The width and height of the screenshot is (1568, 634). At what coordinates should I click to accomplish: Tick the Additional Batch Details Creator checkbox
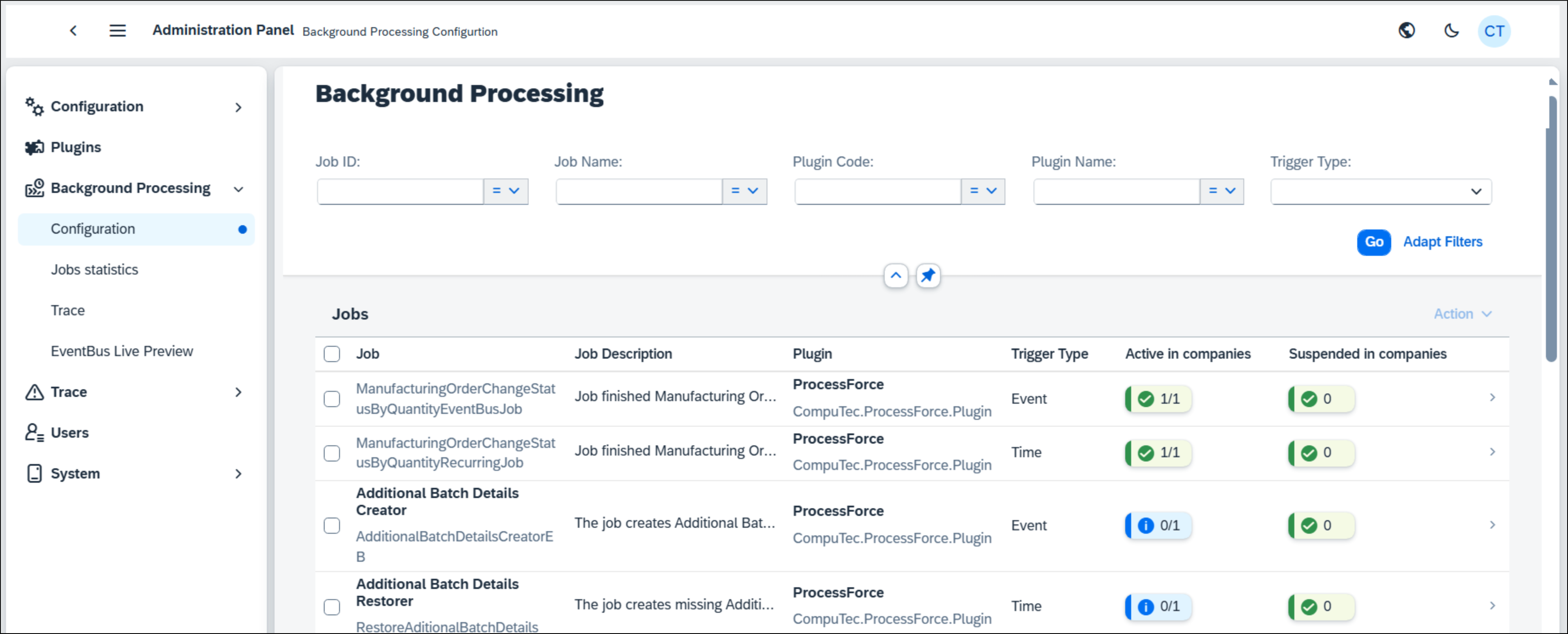(x=332, y=526)
